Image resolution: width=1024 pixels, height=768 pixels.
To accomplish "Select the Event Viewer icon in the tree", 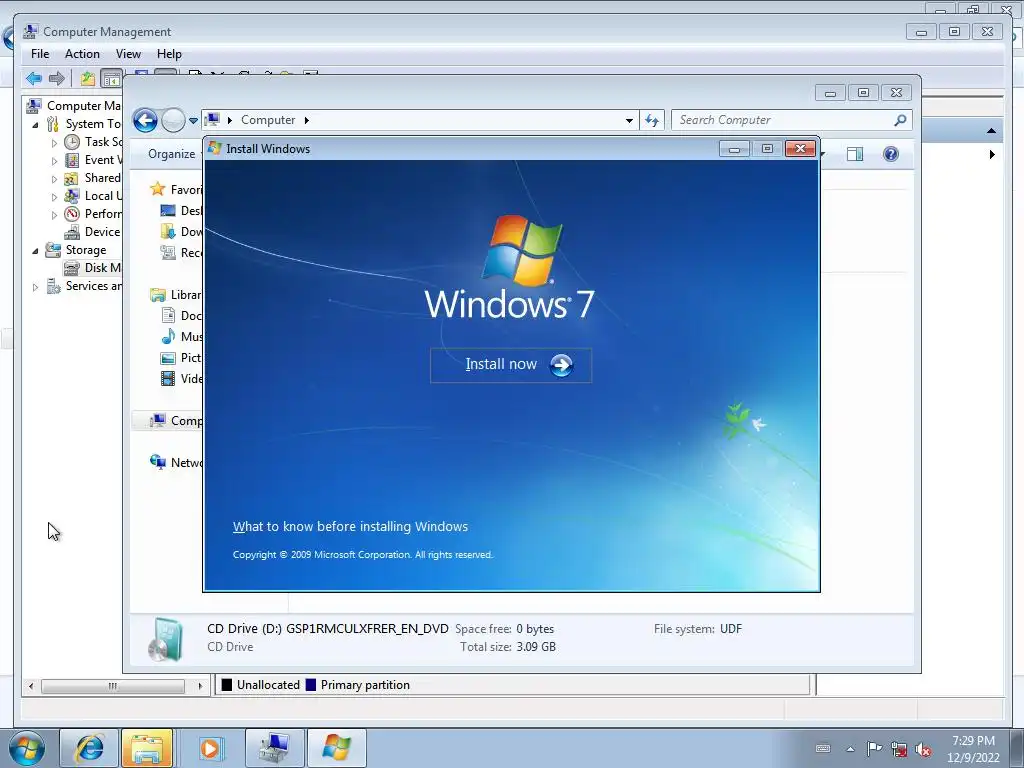I will click(x=72, y=160).
